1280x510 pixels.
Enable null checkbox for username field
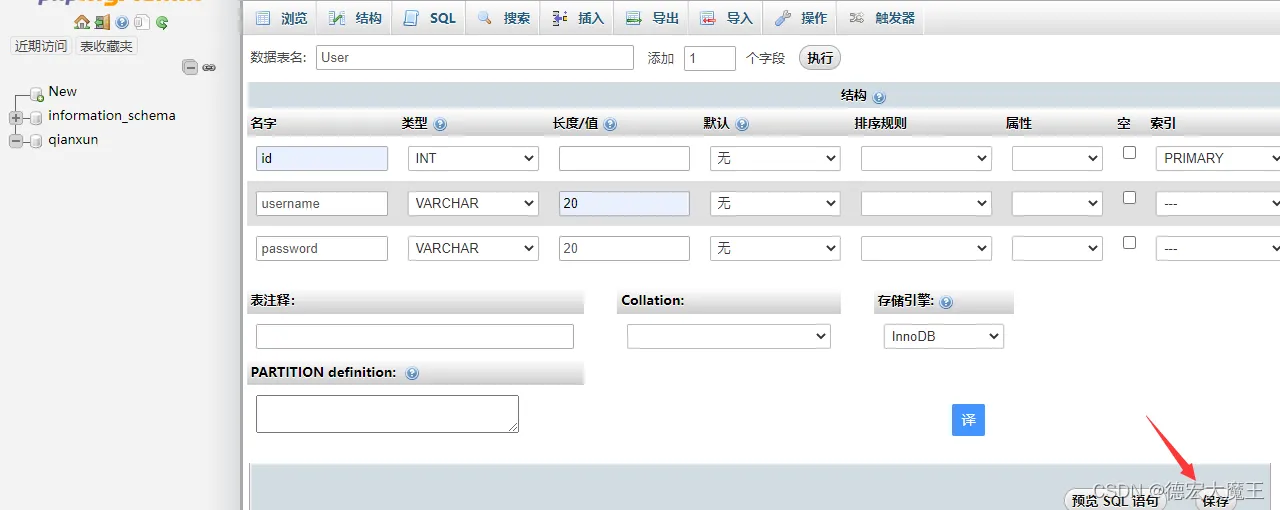[x=1129, y=198]
